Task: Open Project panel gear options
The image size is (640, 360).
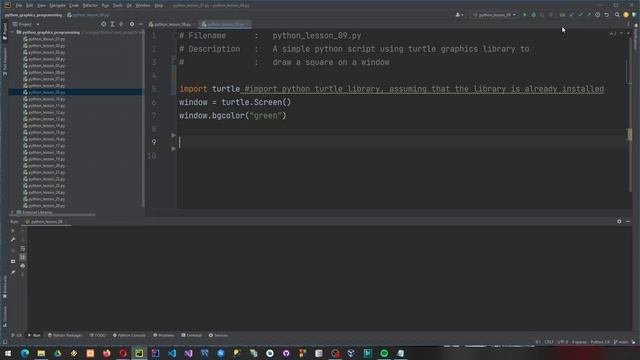Action: pos(131,24)
